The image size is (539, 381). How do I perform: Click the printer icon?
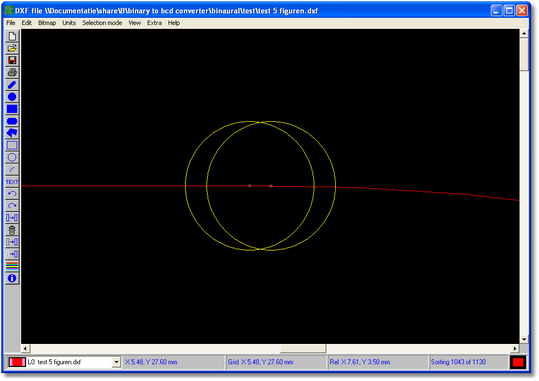tap(12, 73)
